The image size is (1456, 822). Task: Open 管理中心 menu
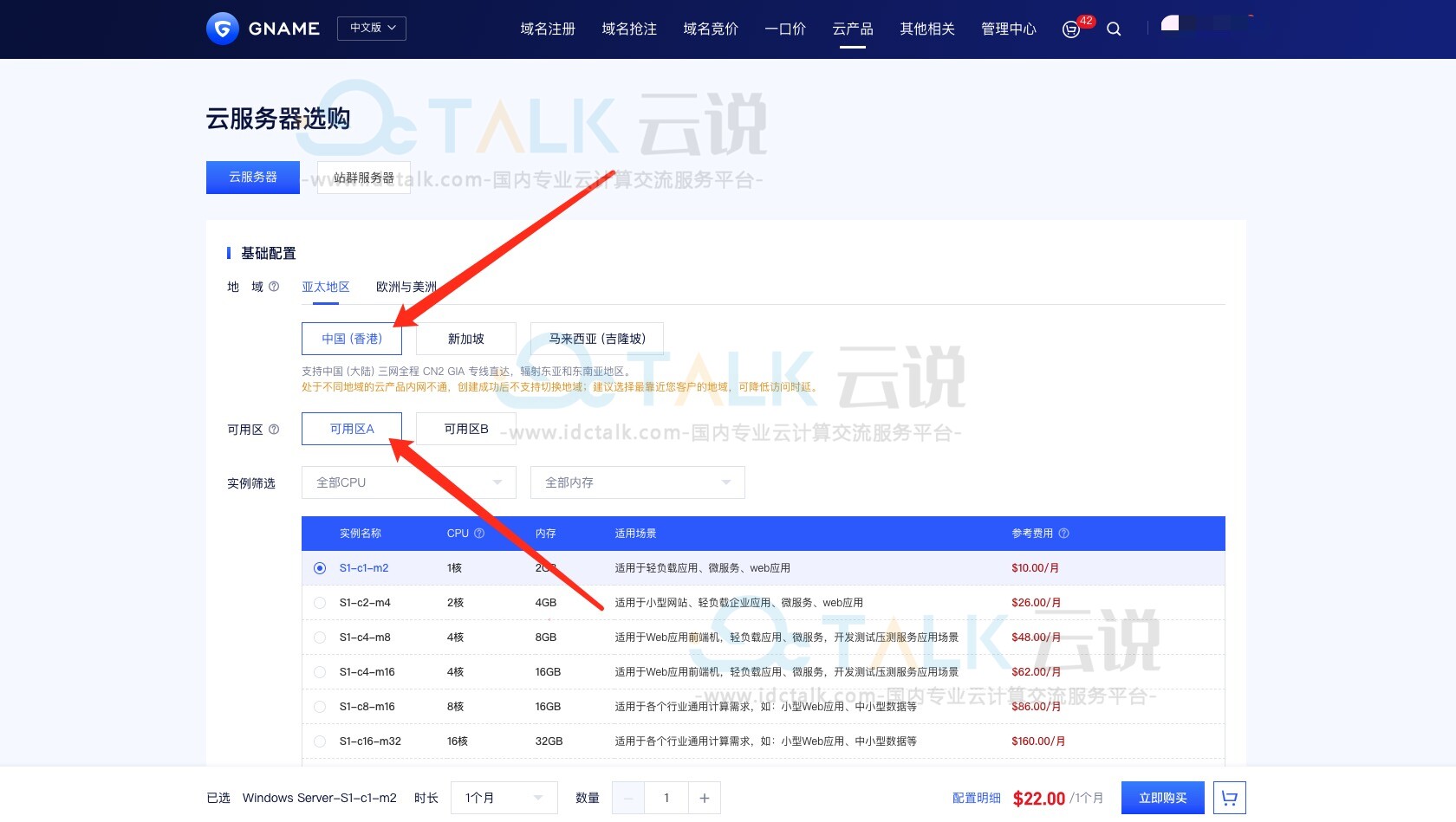point(1009,29)
